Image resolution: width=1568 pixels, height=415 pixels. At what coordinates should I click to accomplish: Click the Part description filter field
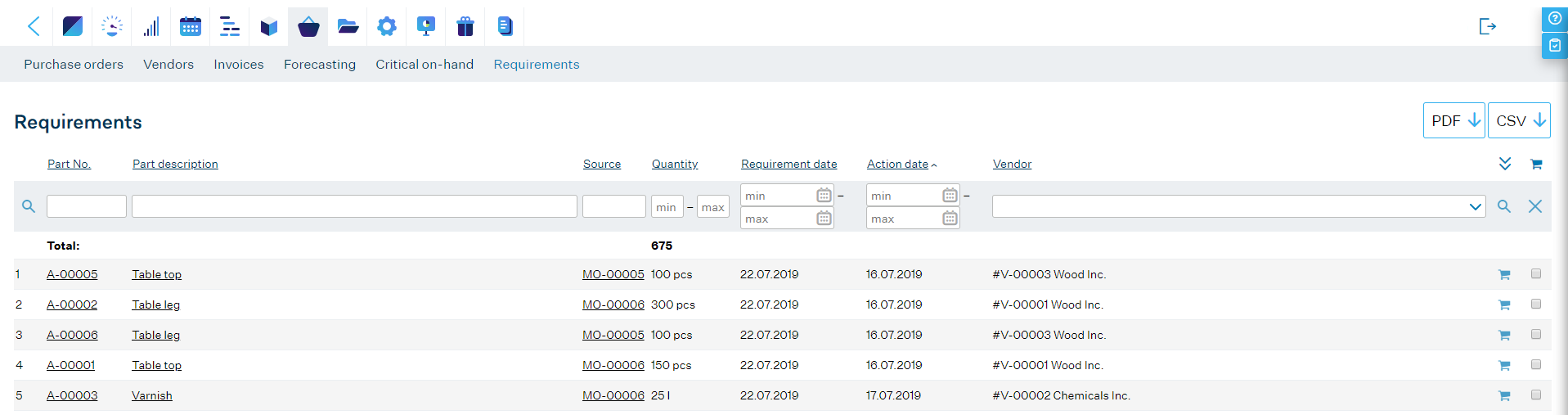coord(354,206)
